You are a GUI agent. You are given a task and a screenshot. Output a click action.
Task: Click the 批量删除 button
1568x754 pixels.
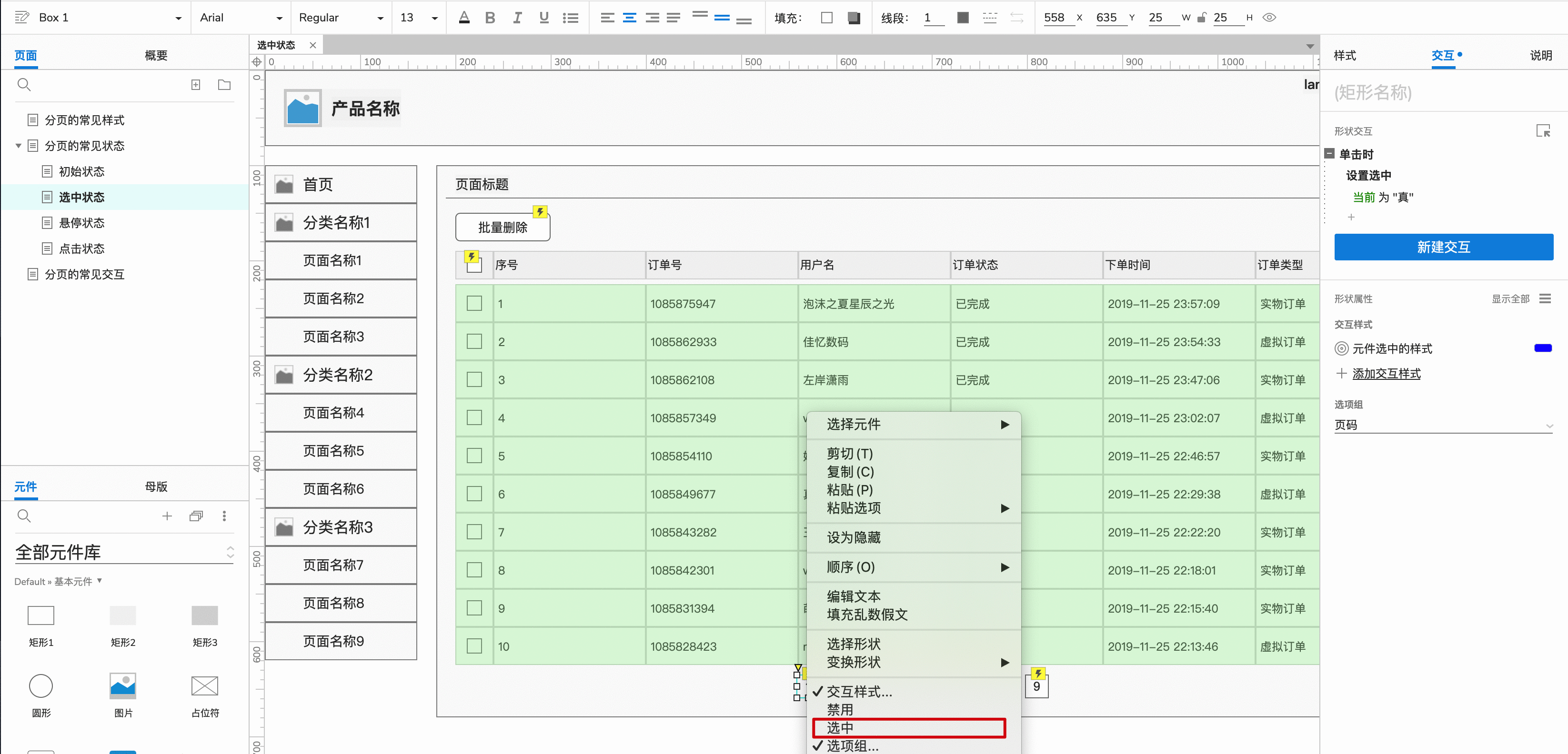[503, 228]
